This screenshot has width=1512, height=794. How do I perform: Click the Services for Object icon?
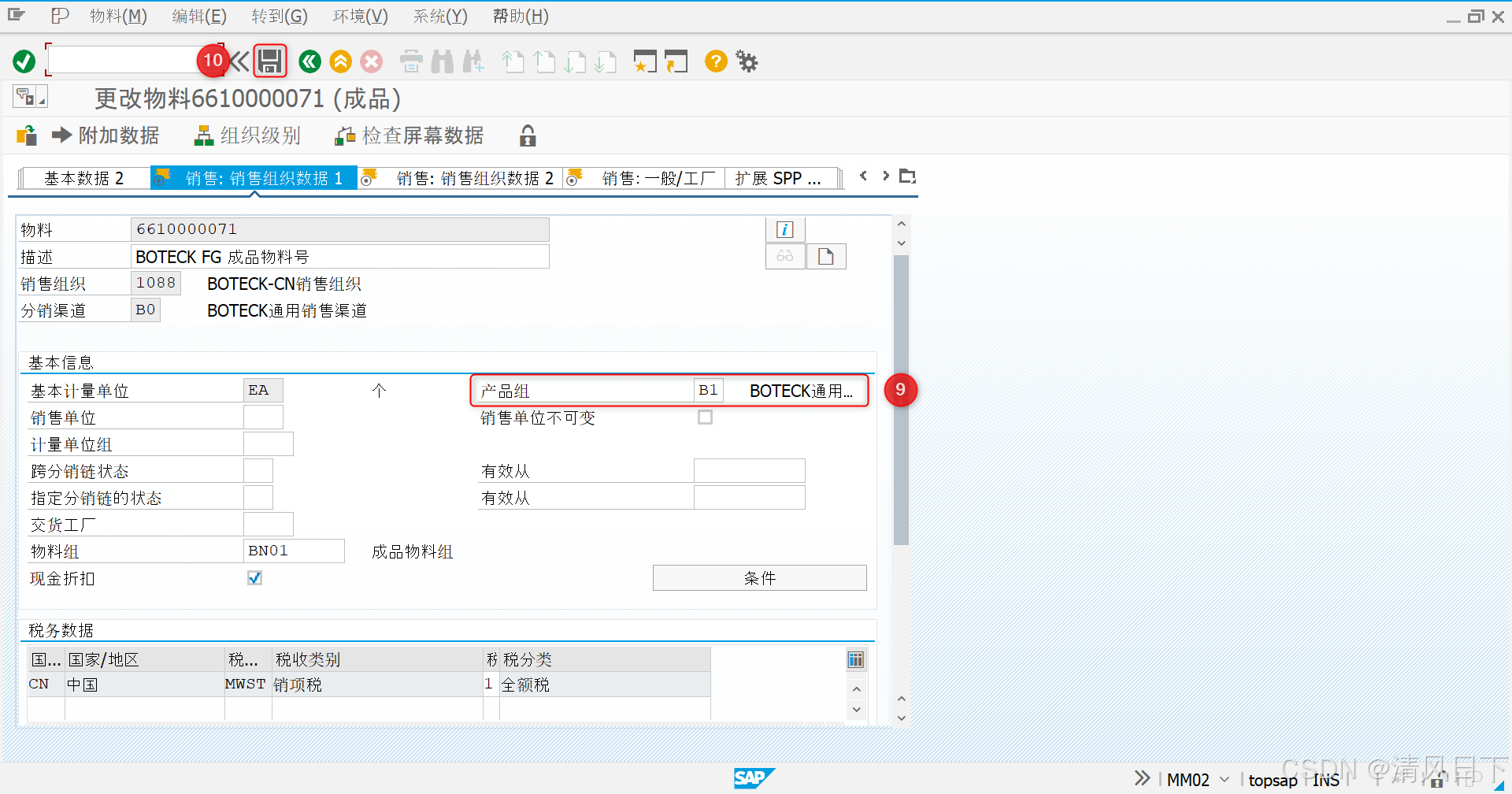tap(25, 97)
